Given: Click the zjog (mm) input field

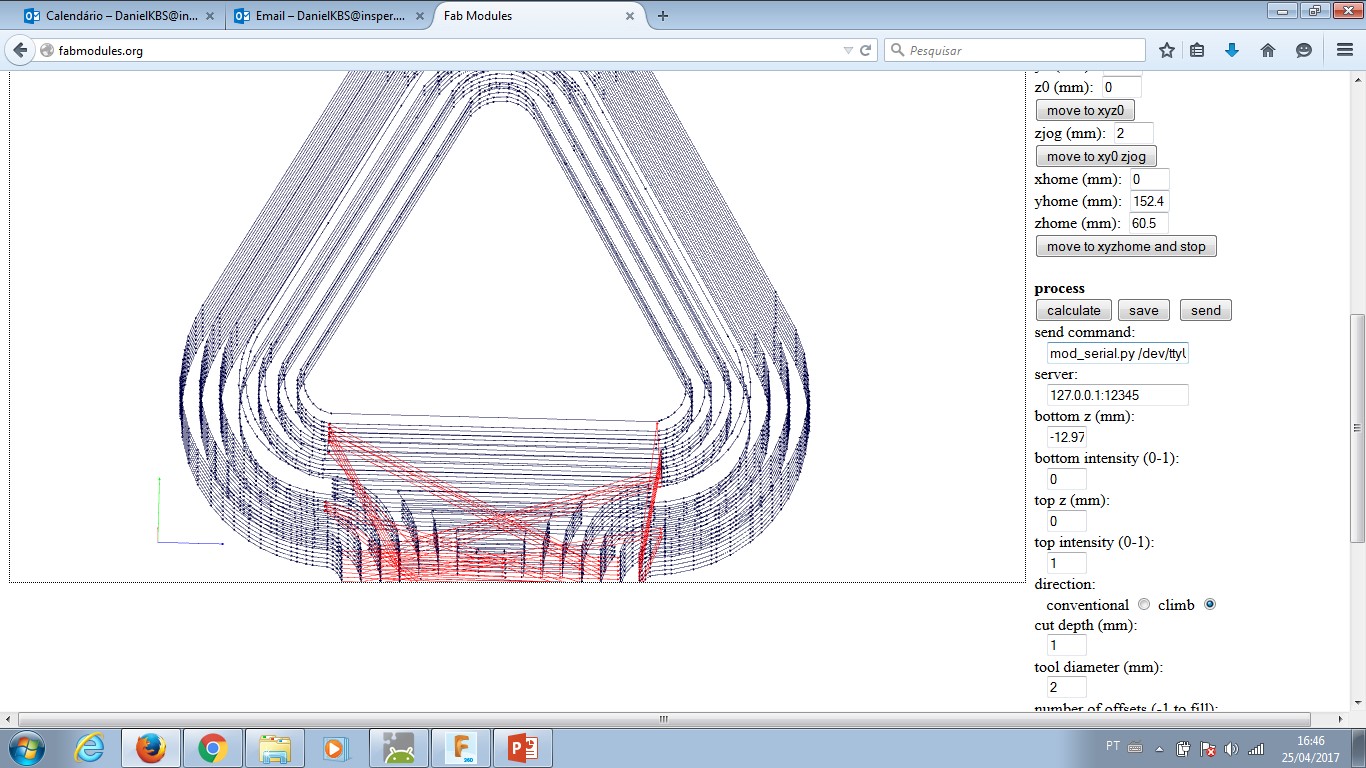Looking at the screenshot, I should pyautogui.click(x=1134, y=133).
